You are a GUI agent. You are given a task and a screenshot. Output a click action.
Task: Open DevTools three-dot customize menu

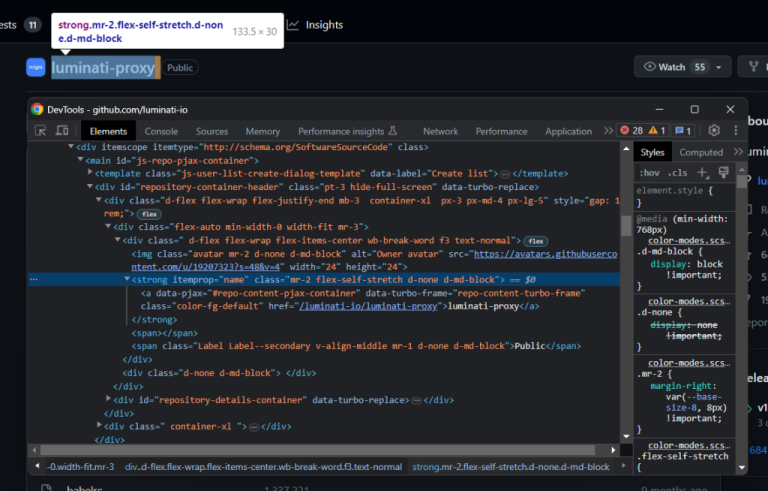point(737,131)
